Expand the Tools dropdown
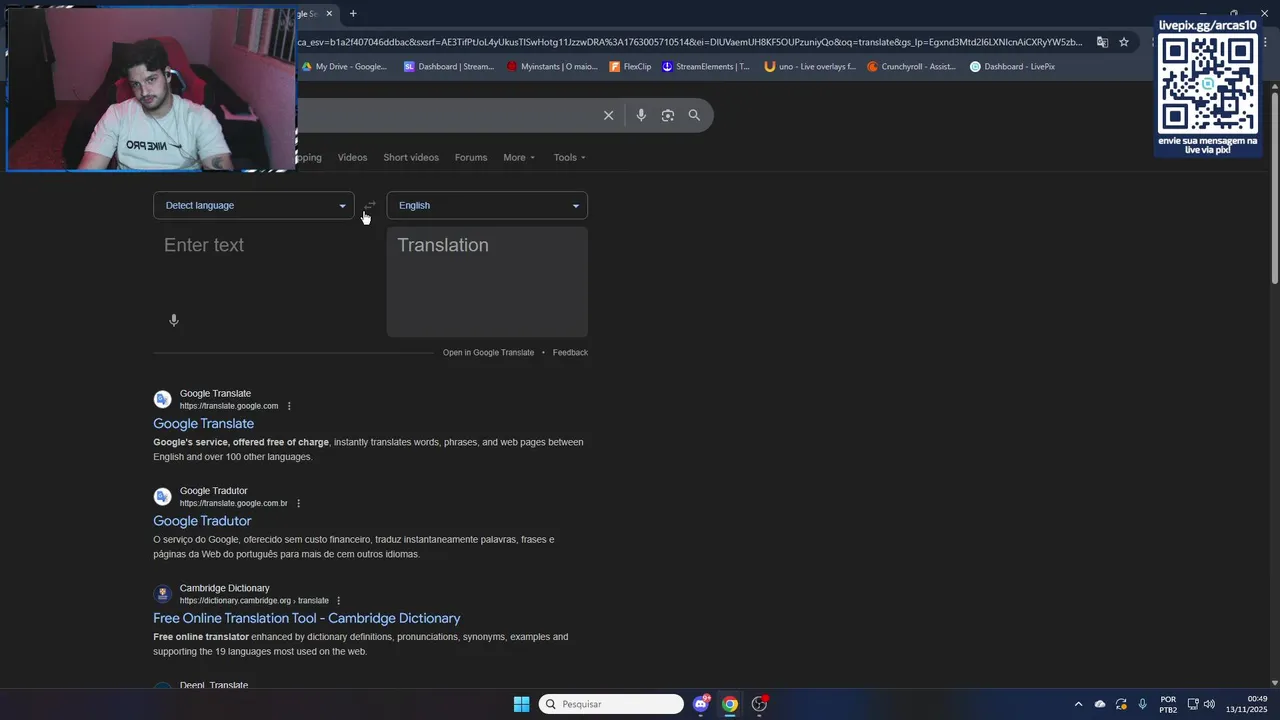Viewport: 1280px width, 720px height. 570,158
